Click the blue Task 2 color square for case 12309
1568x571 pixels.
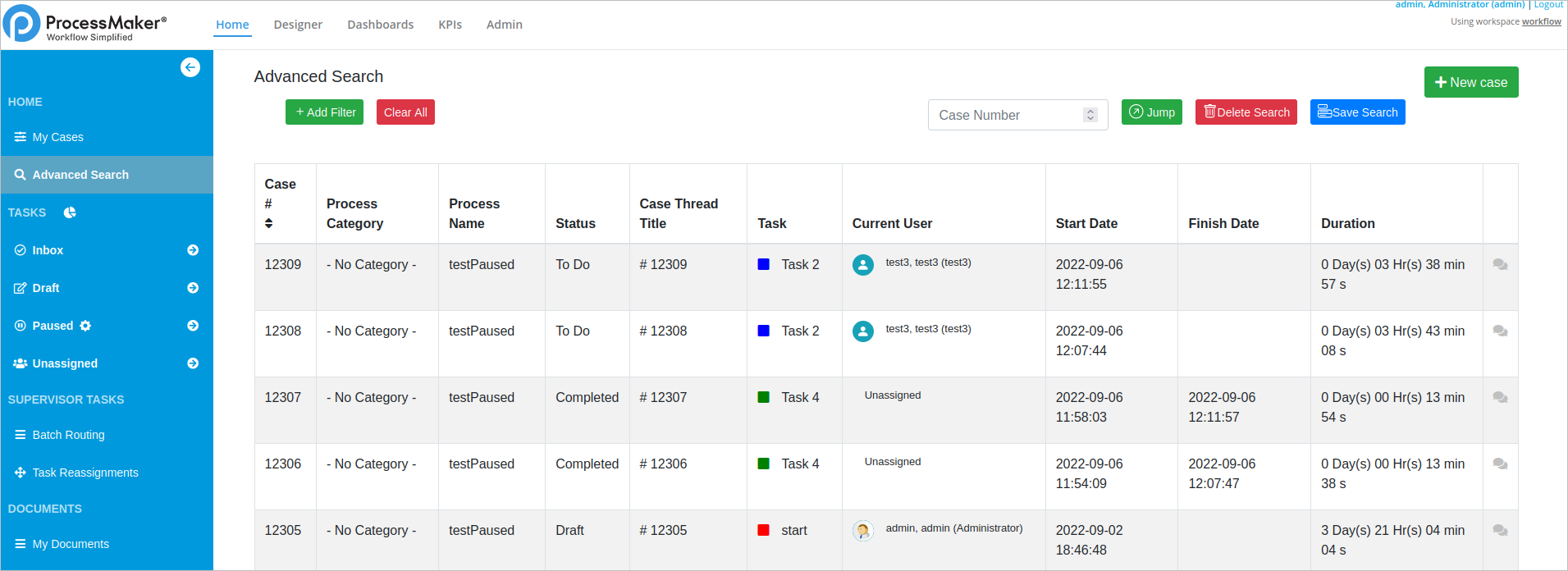point(763,264)
